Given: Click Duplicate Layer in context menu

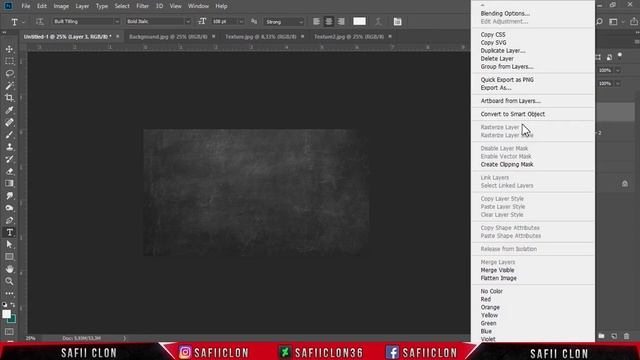Looking at the screenshot, I should [503, 51].
